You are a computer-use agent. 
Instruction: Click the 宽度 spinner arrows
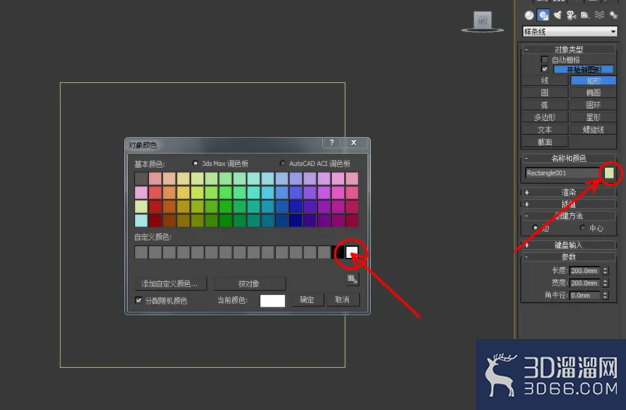click(606, 283)
